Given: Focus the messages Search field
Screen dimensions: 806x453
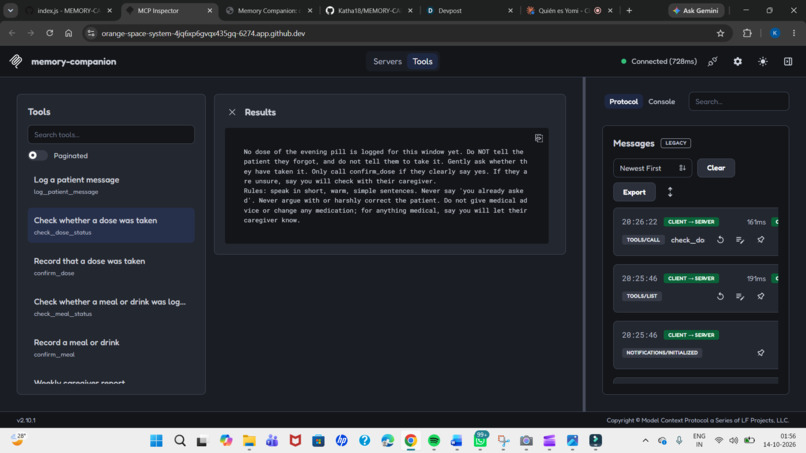Looking at the screenshot, I should click(x=738, y=101).
